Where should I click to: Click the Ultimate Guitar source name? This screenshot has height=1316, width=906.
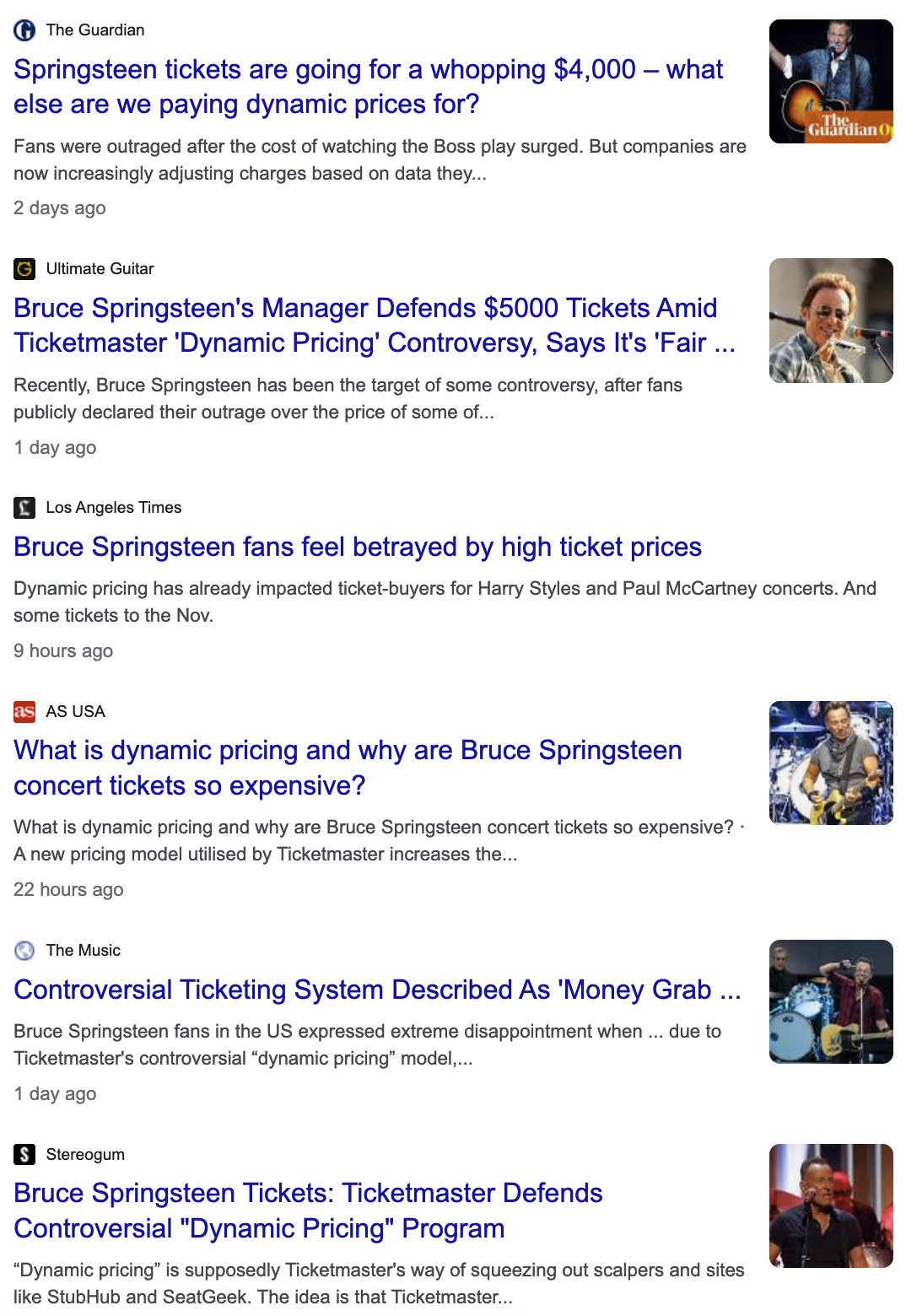click(x=100, y=269)
